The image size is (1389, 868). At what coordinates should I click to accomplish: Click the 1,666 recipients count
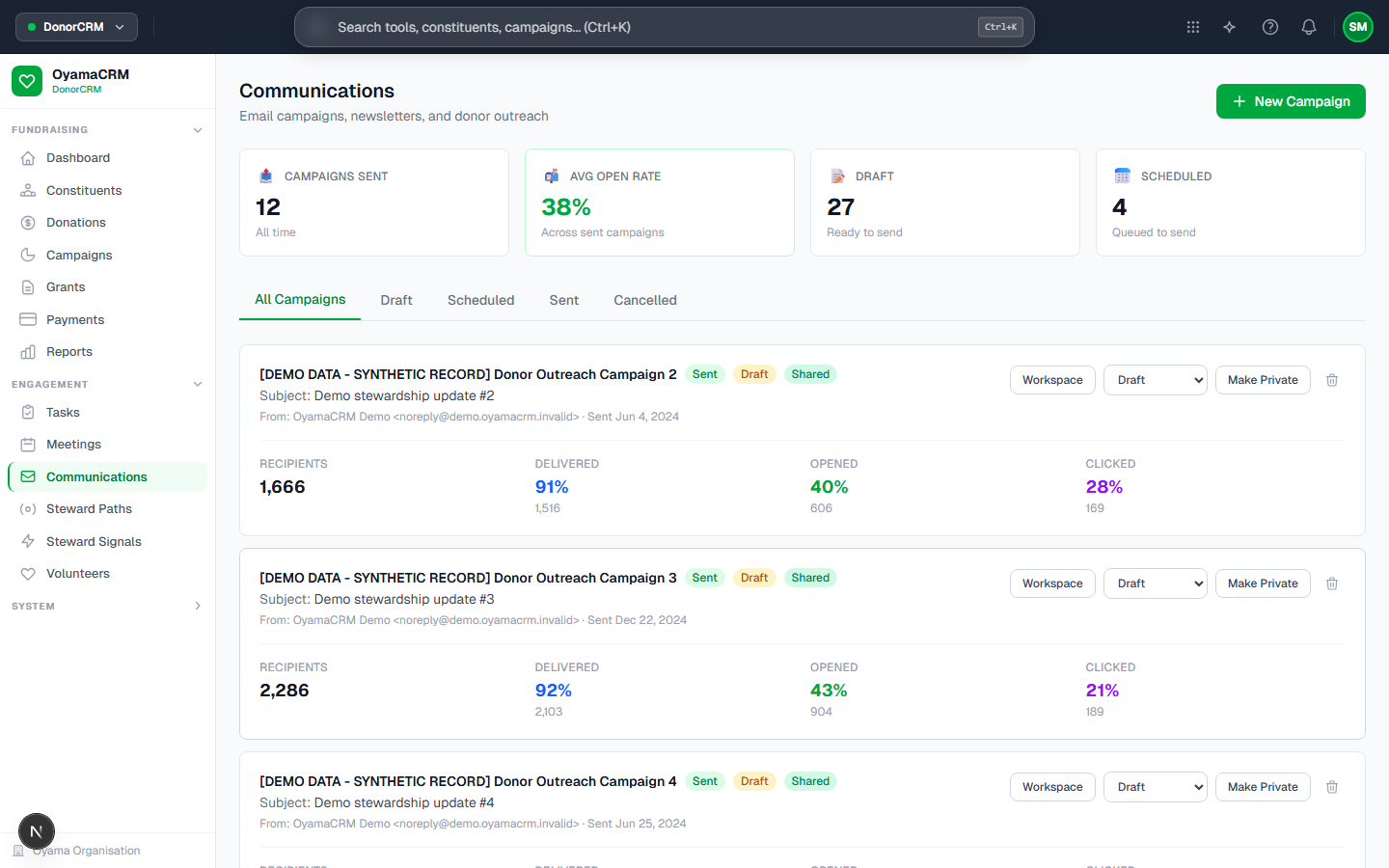coord(283,487)
